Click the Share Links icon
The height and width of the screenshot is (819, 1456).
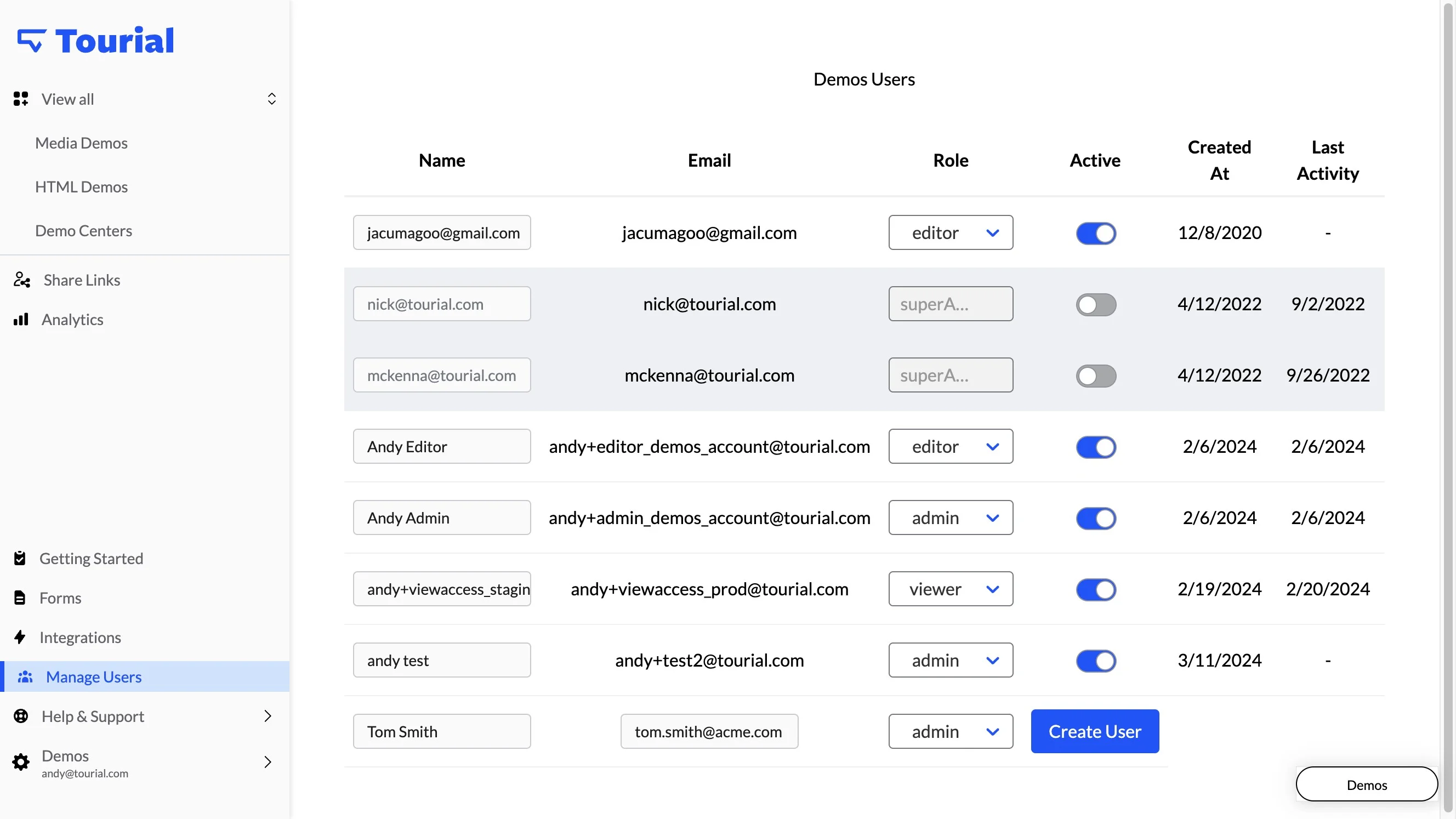click(x=22, y=280)
